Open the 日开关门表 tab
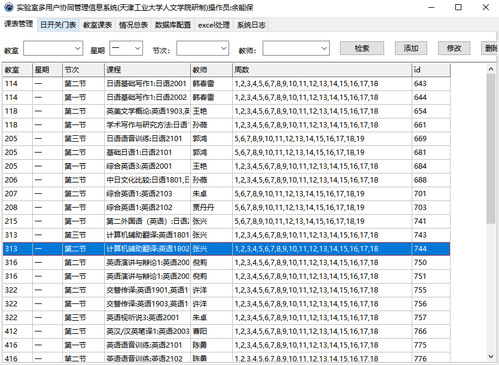The image size is (499, 365). point(58,25)
